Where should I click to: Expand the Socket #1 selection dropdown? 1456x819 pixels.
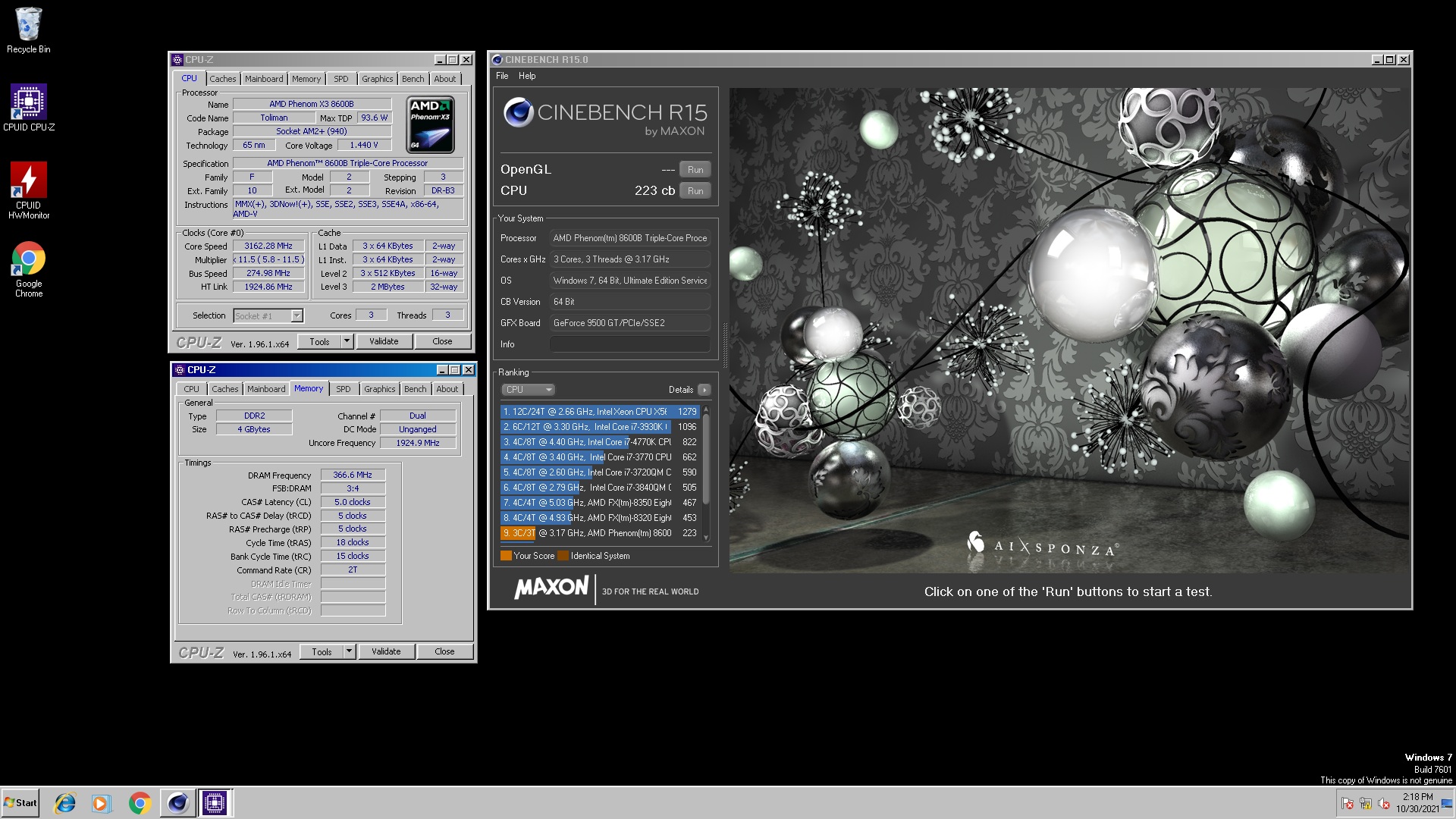(297, 315)
